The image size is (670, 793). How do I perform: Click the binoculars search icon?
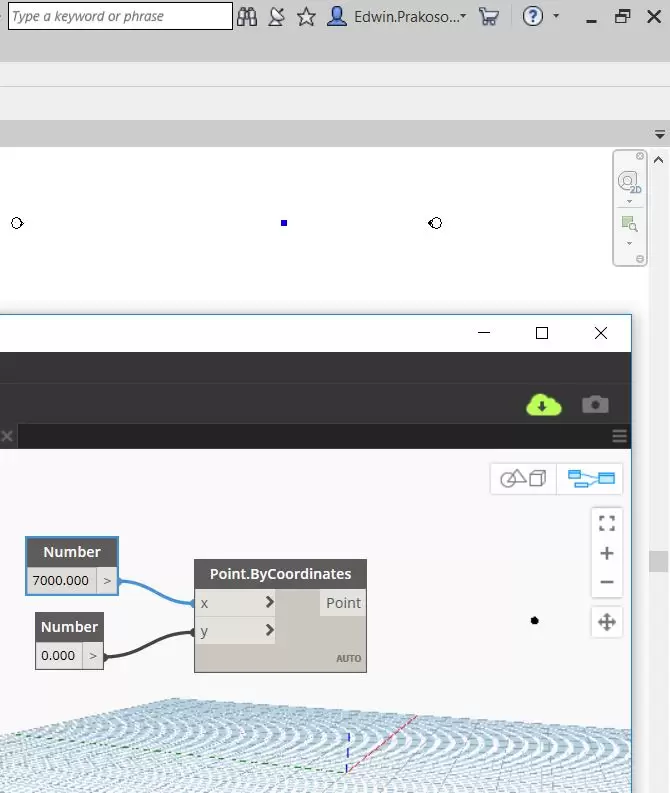click(x=247, y=16)
